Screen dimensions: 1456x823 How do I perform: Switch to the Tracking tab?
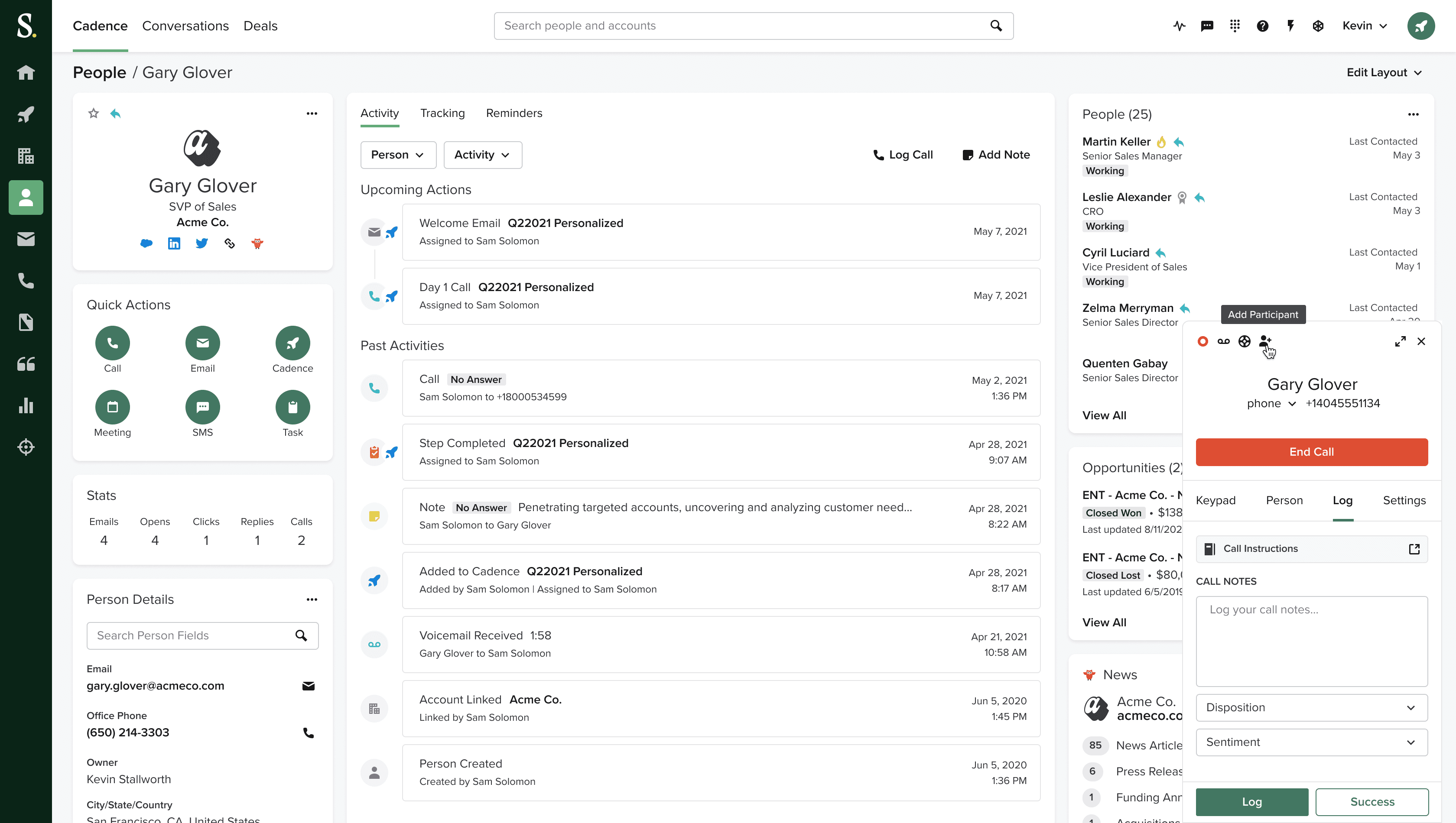442,113
